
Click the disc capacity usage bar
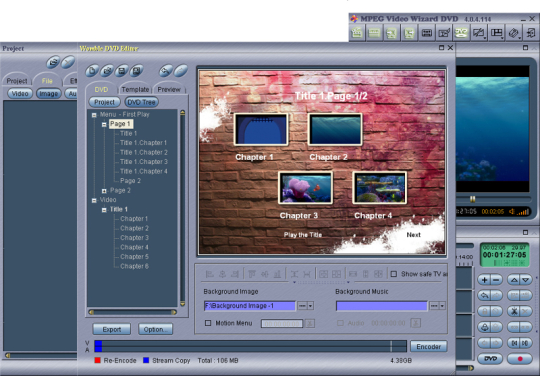250,346
